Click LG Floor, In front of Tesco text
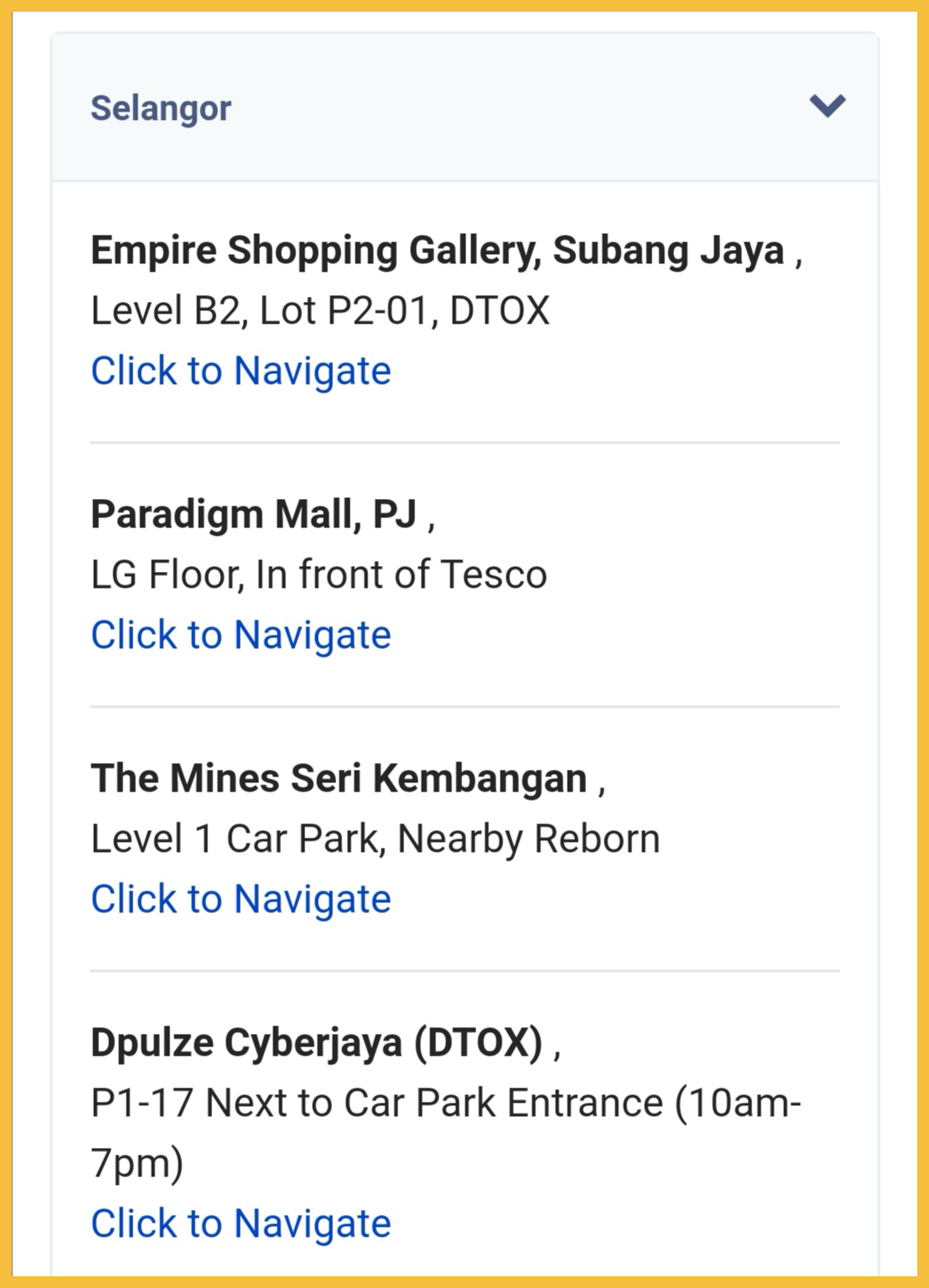 point(319,574)
